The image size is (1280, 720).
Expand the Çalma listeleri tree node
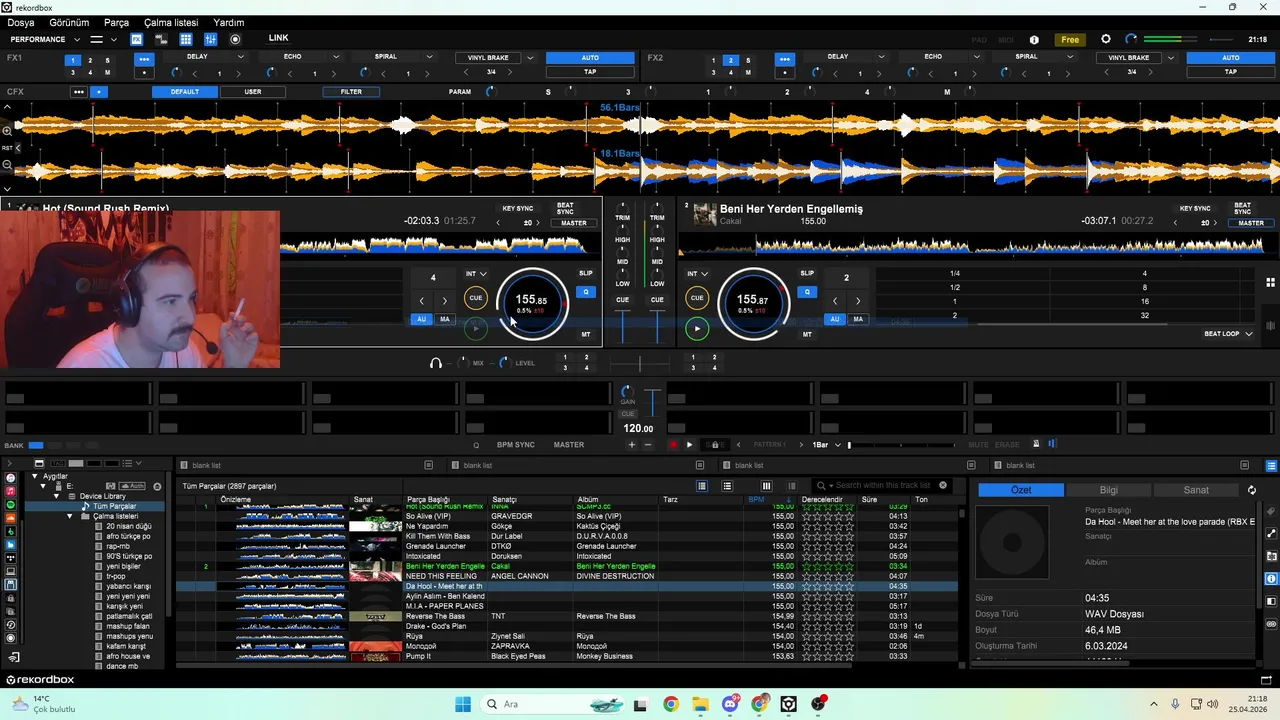pyautogui.click(x=70, y=516)
